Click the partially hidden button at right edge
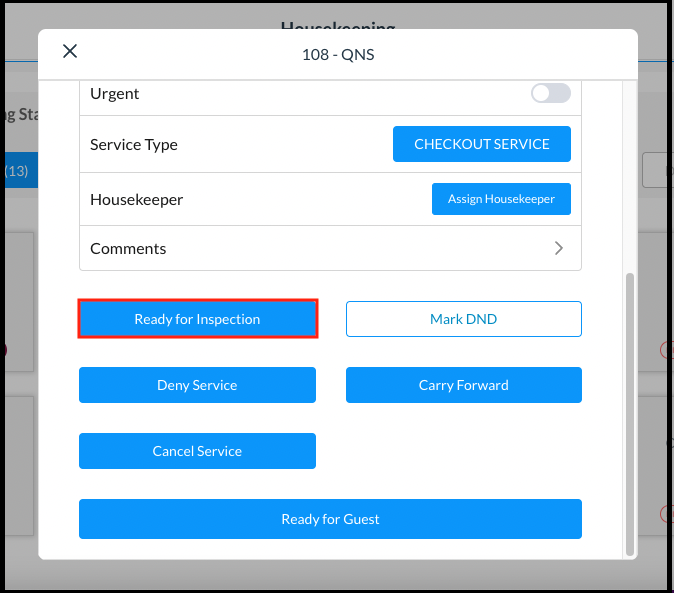Image resolution: width=674 pixels, height=593 pixels. 657,170
